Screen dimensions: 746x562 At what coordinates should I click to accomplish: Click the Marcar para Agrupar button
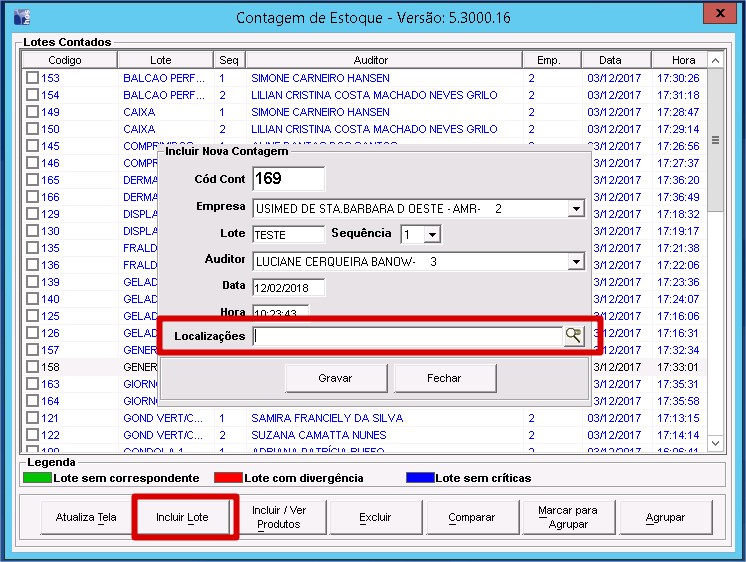(x=567, y=517)
